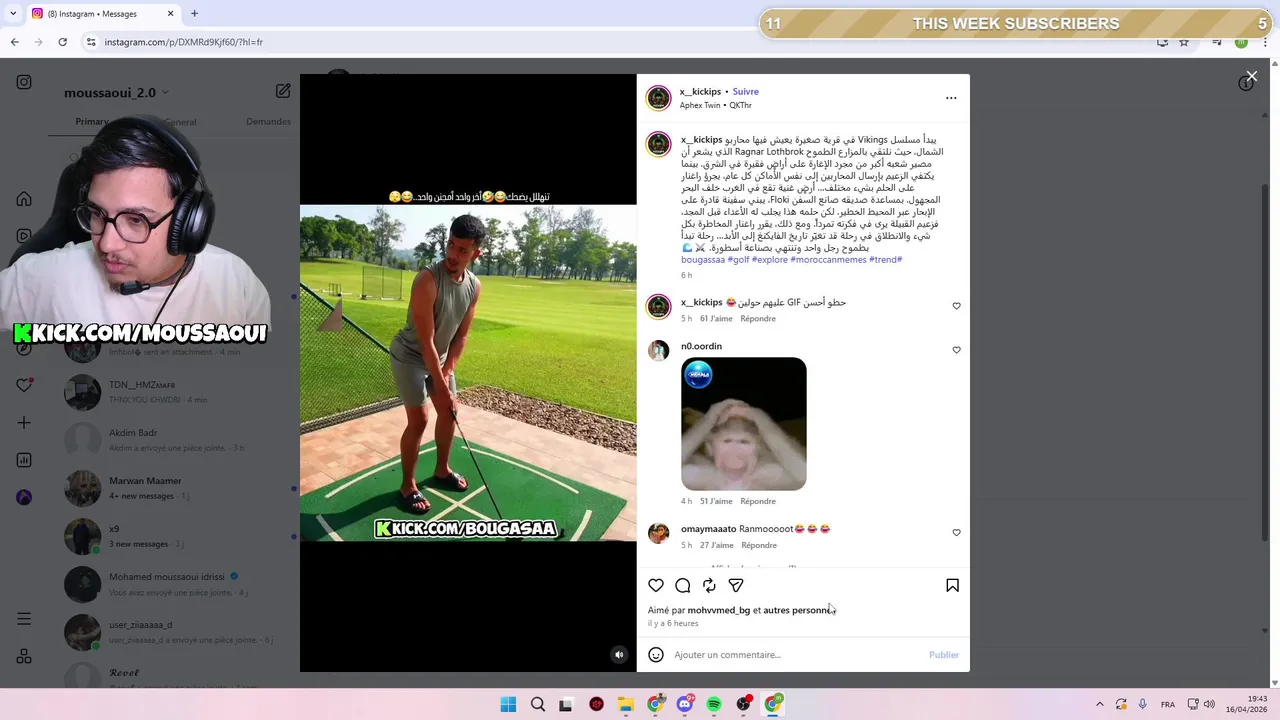Screen dimensions: 1280x720
Task: Open x__kickips profile from the post header
Action: click(x=700, y=92)
